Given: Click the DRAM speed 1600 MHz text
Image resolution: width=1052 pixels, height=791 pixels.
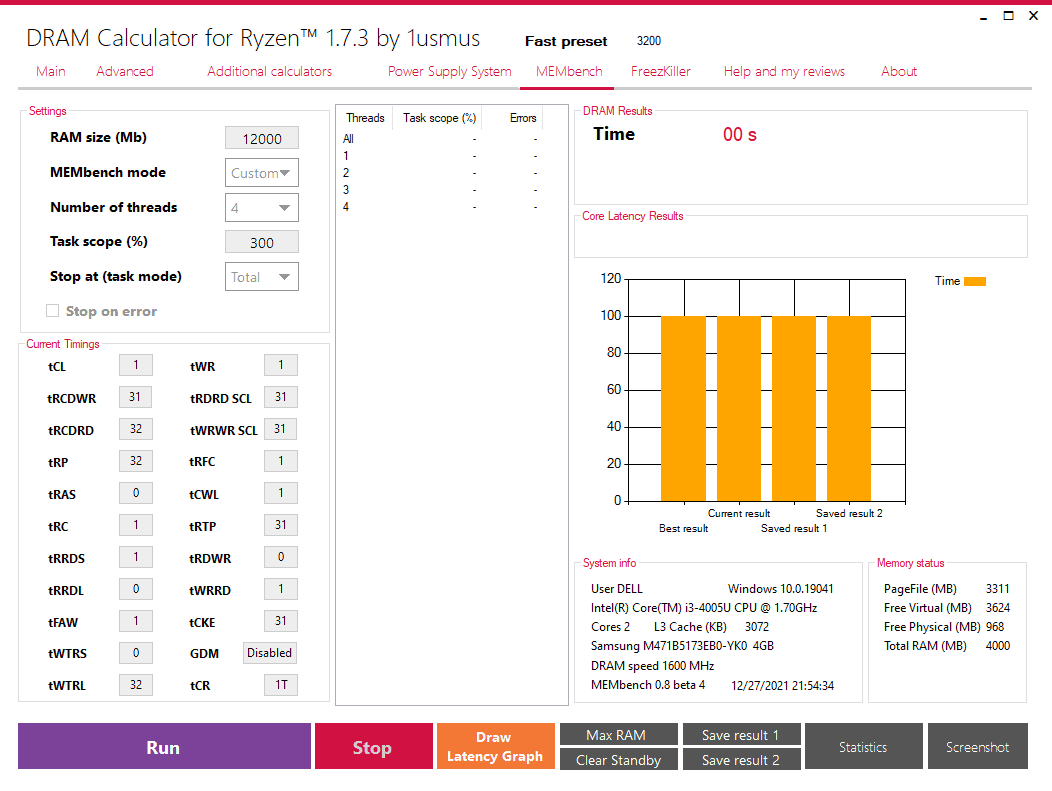Looking at the screenshot, I should (x=652, y=666).
